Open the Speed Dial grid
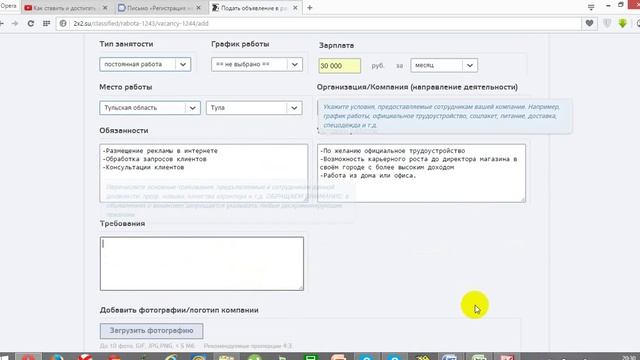 point(47,24)
